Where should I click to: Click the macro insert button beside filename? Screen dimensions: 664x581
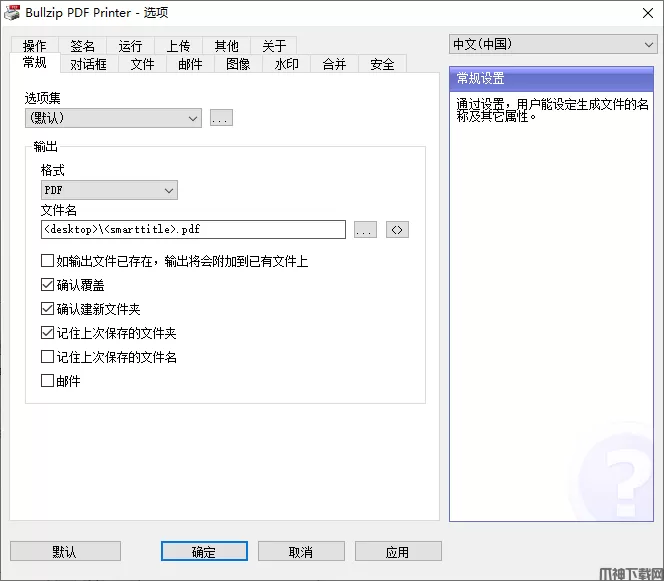397,230
